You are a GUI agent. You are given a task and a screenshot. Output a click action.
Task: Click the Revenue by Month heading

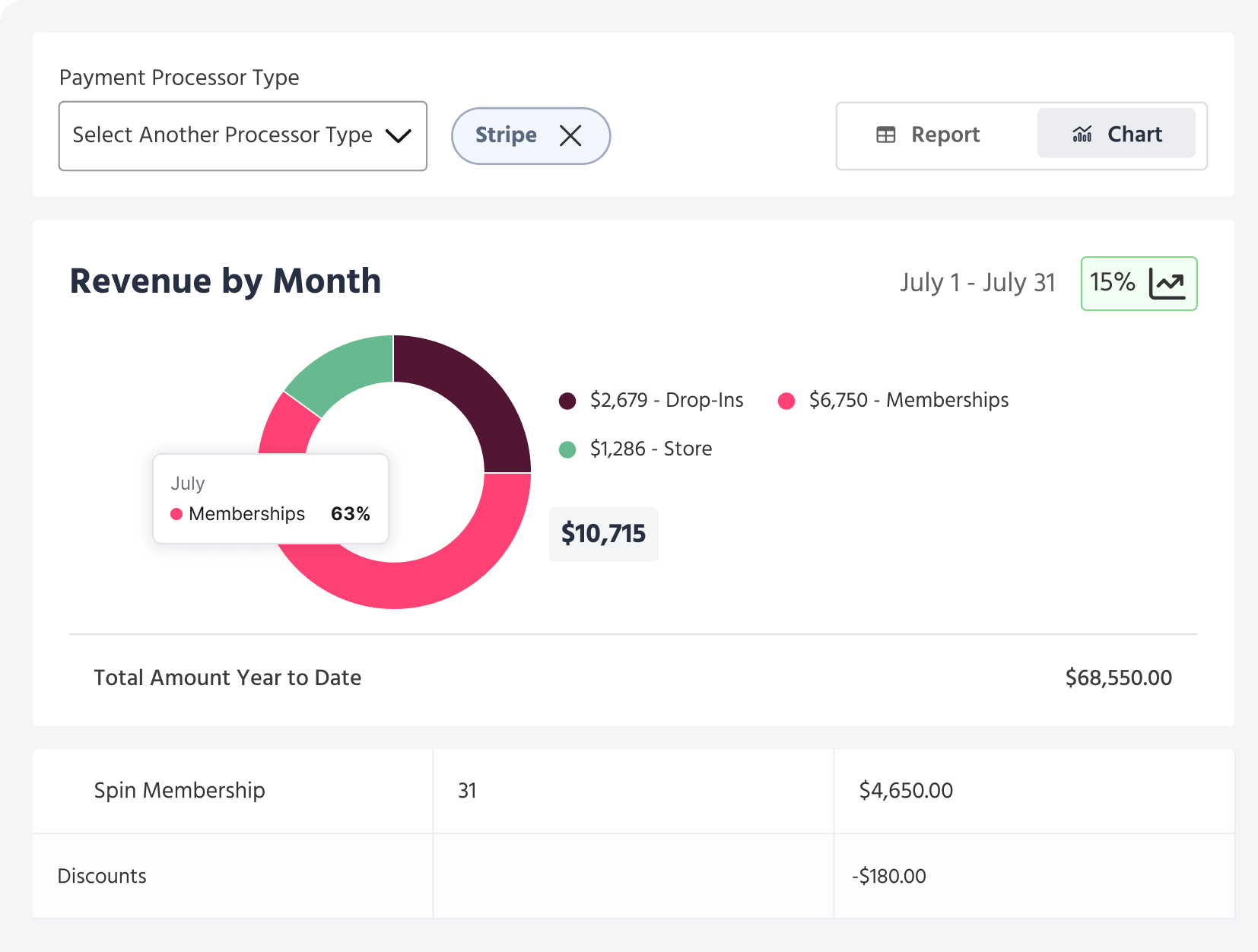[225, 281]
